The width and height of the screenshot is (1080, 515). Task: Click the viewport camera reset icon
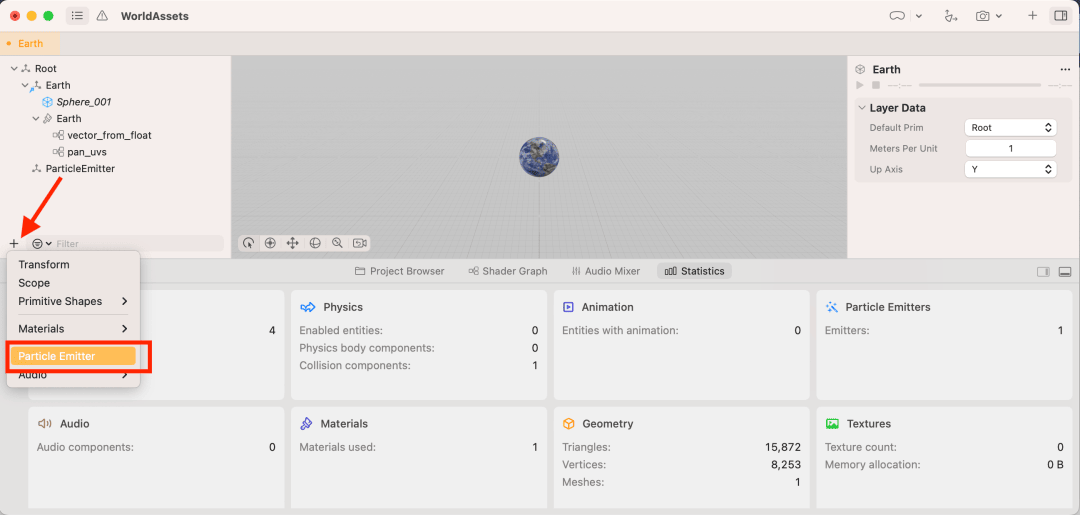coord(360,243)
